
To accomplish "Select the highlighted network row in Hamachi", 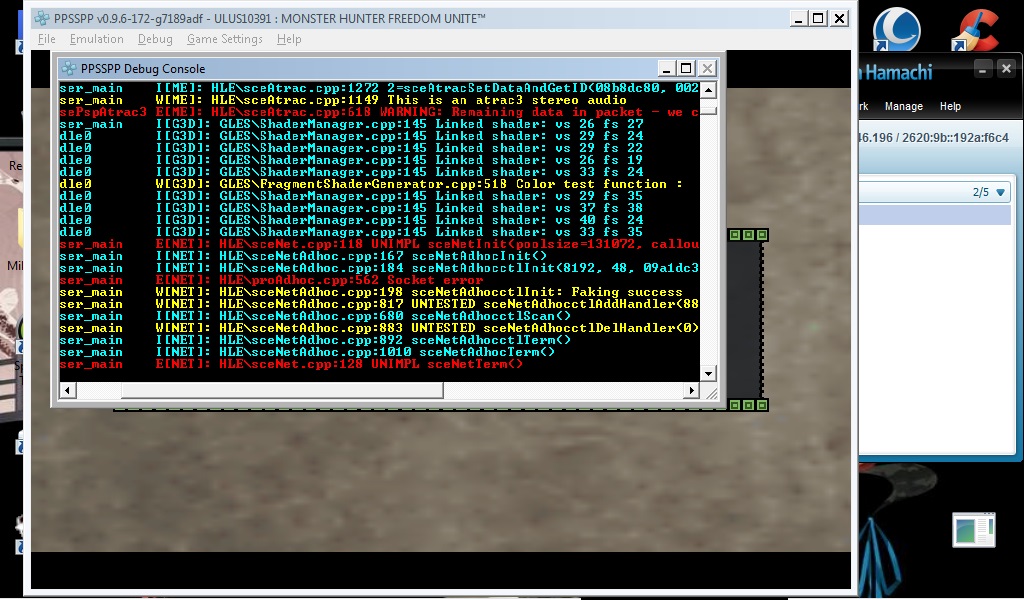I will coord(935,215).
